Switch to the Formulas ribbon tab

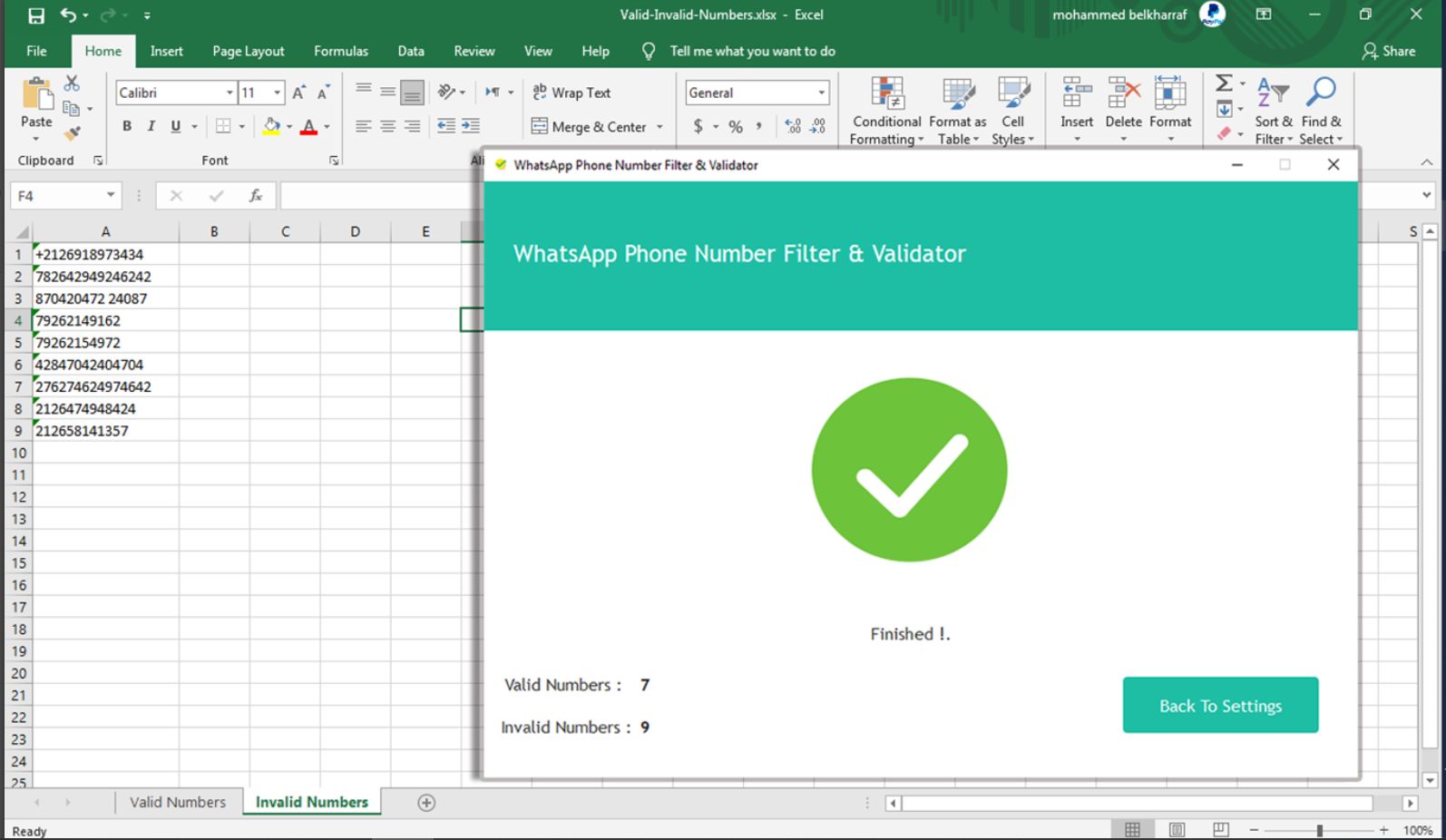pos(341,51)
